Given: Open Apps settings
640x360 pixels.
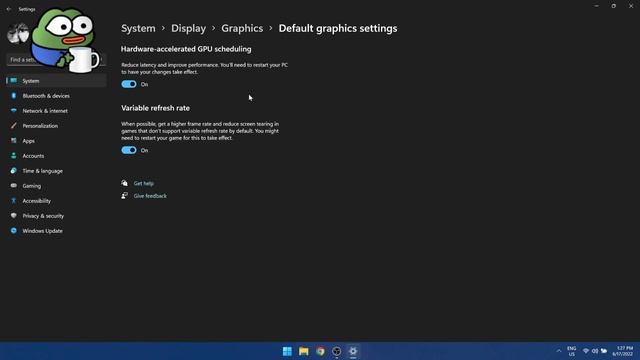Looking at the screenshot, I should (56, 141).
